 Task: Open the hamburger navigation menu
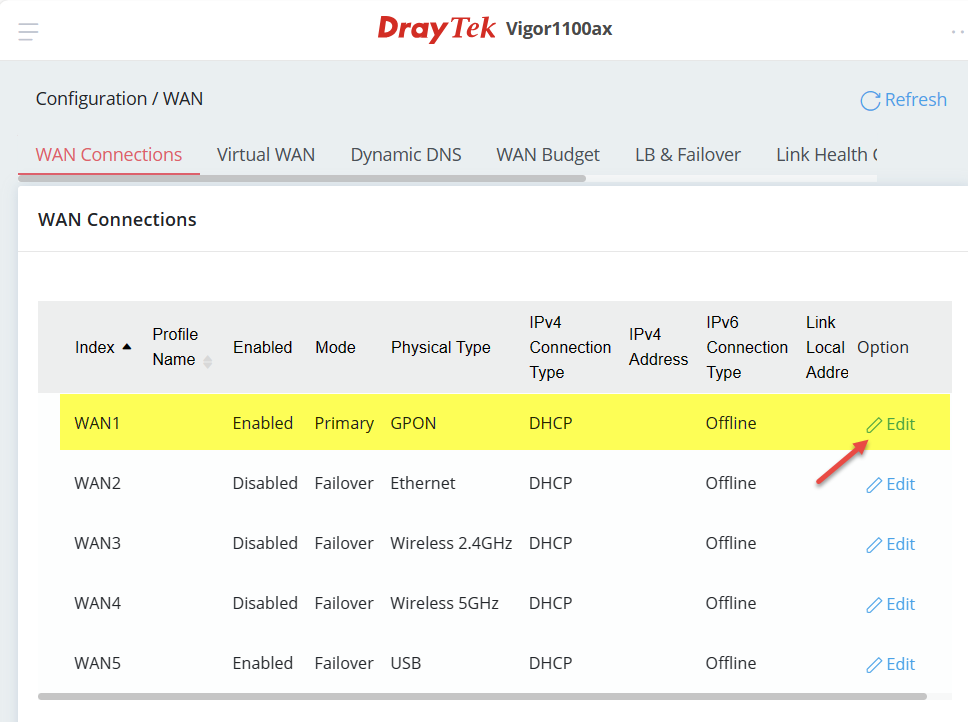tap(29, 32)
